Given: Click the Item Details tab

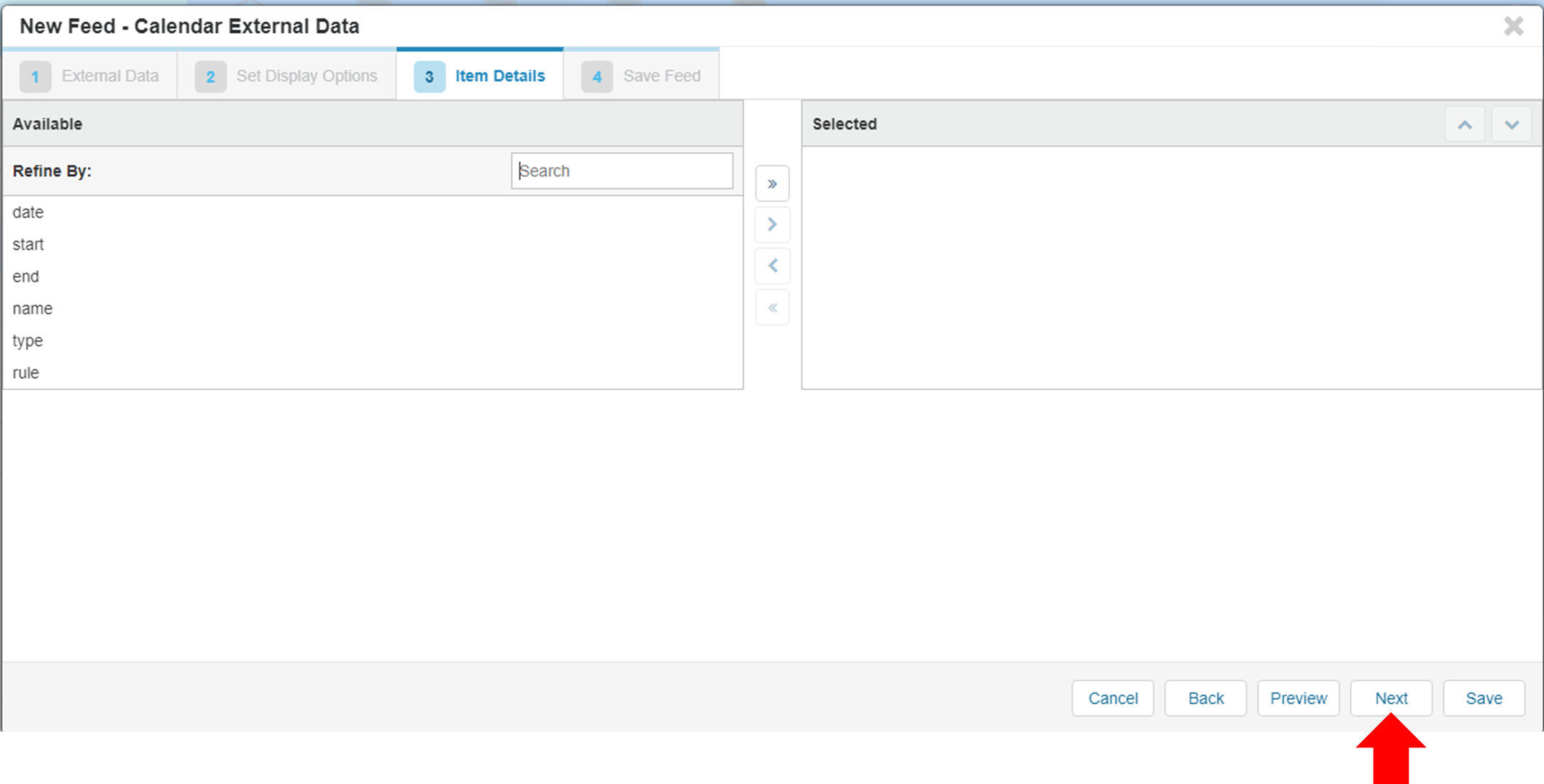Looking at the screenshot, I should click(x=500, y=76).
